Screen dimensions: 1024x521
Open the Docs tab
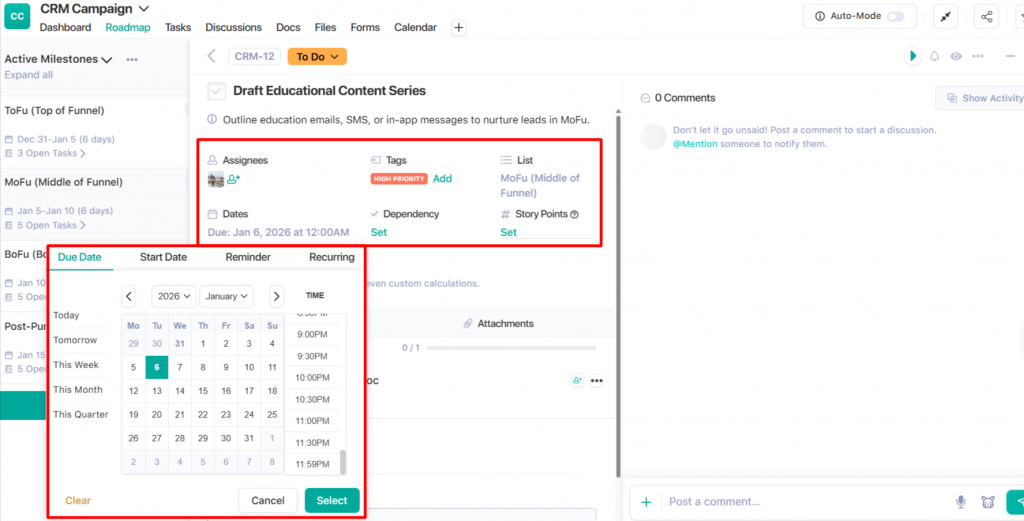[288, 27]
